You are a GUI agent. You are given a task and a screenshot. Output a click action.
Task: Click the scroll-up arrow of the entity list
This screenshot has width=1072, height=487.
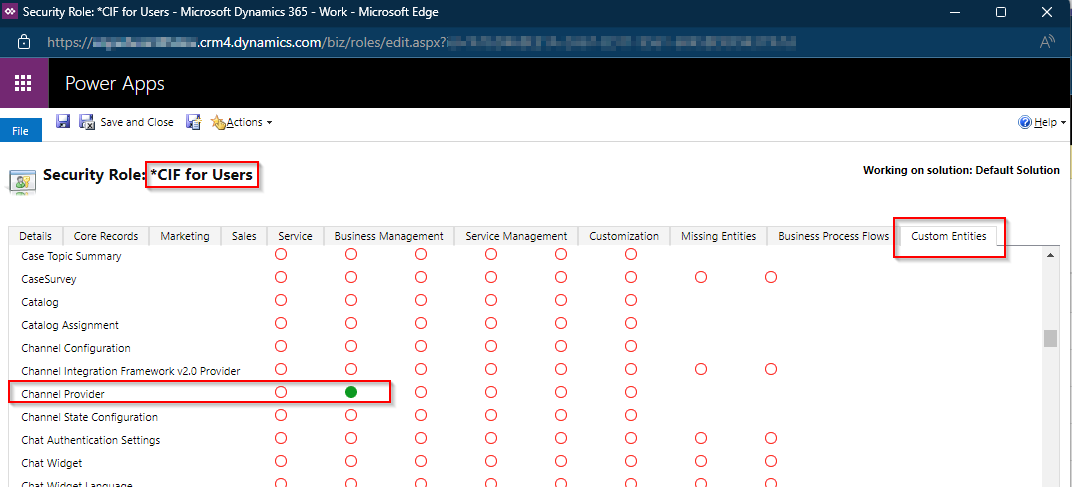1050,255
